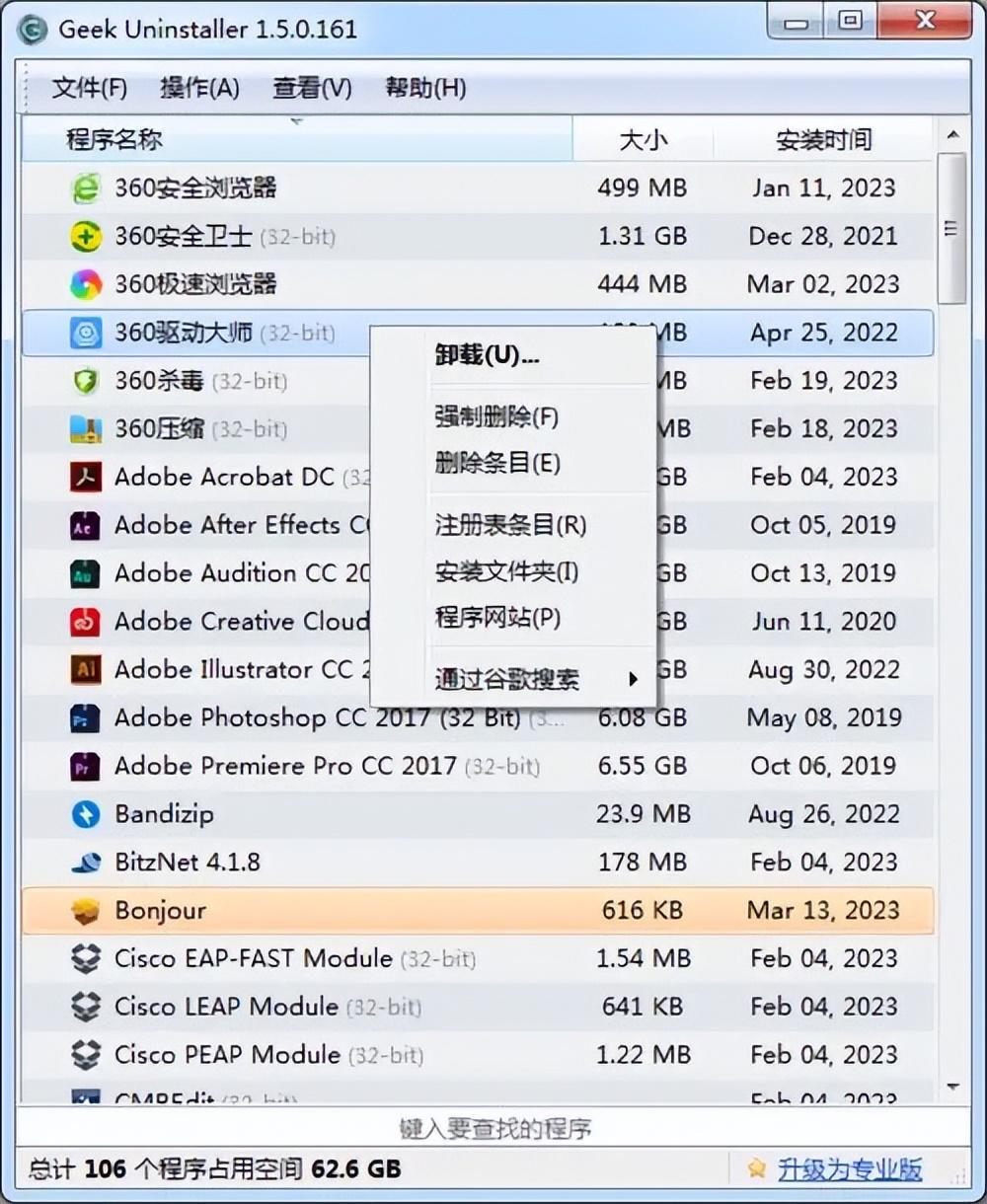This screenshot has width=987, height=1204.
Task: Select the BitzNet 4.1.8 row name
Action: click(x=188, y=863)
